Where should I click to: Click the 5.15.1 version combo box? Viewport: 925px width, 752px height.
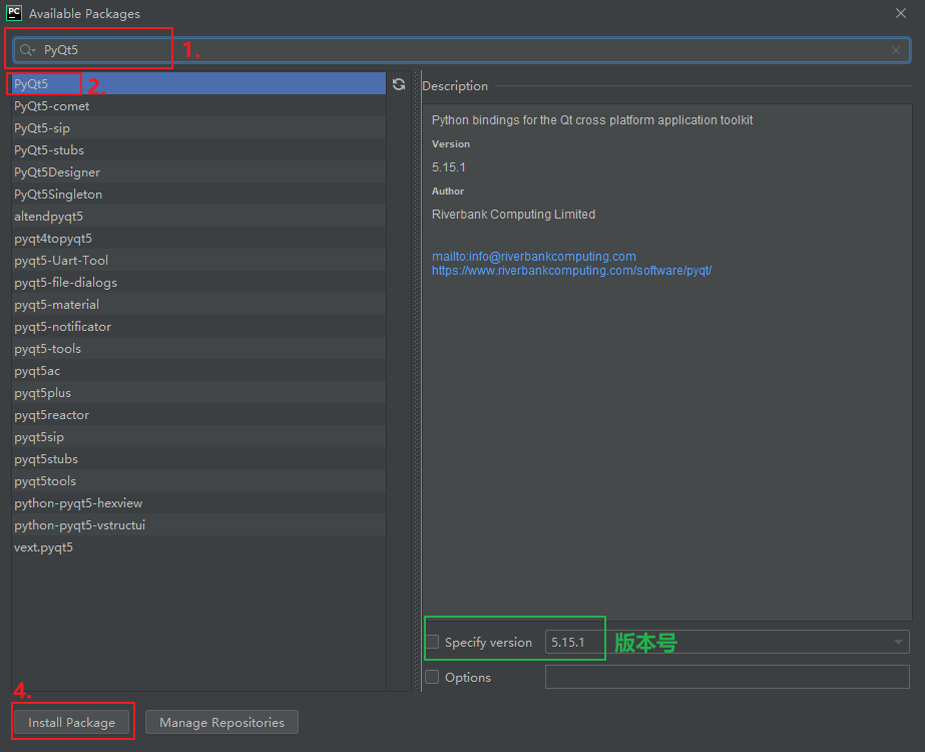click(727, 642)
